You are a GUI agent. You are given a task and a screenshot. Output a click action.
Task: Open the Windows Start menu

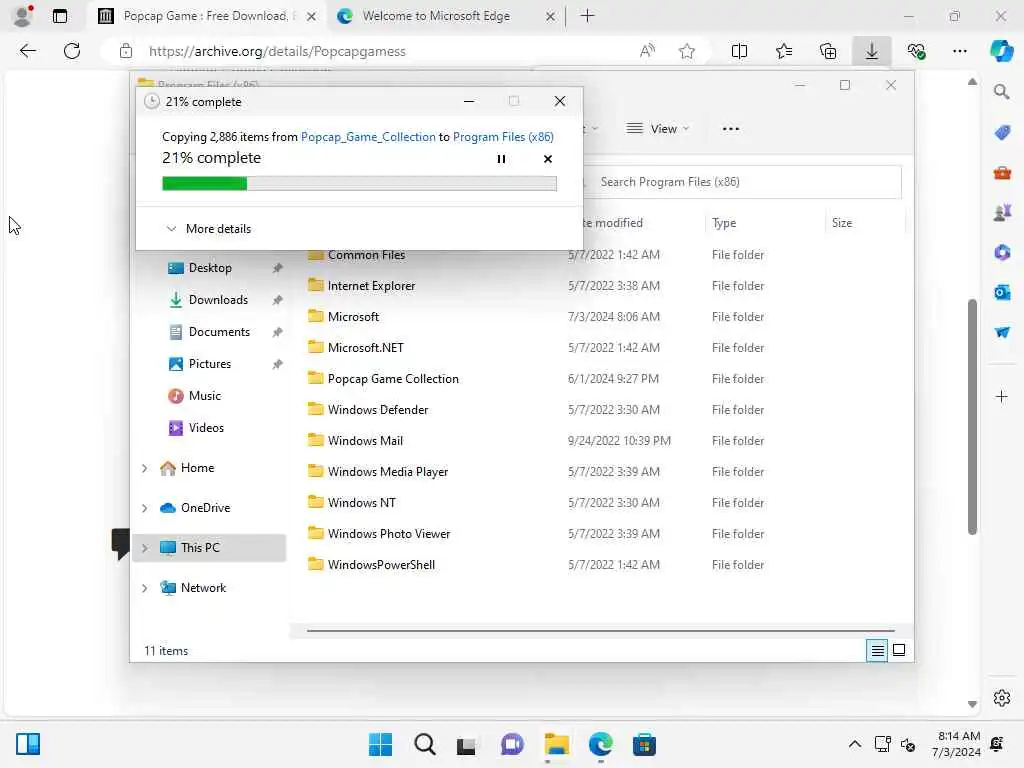381,744
